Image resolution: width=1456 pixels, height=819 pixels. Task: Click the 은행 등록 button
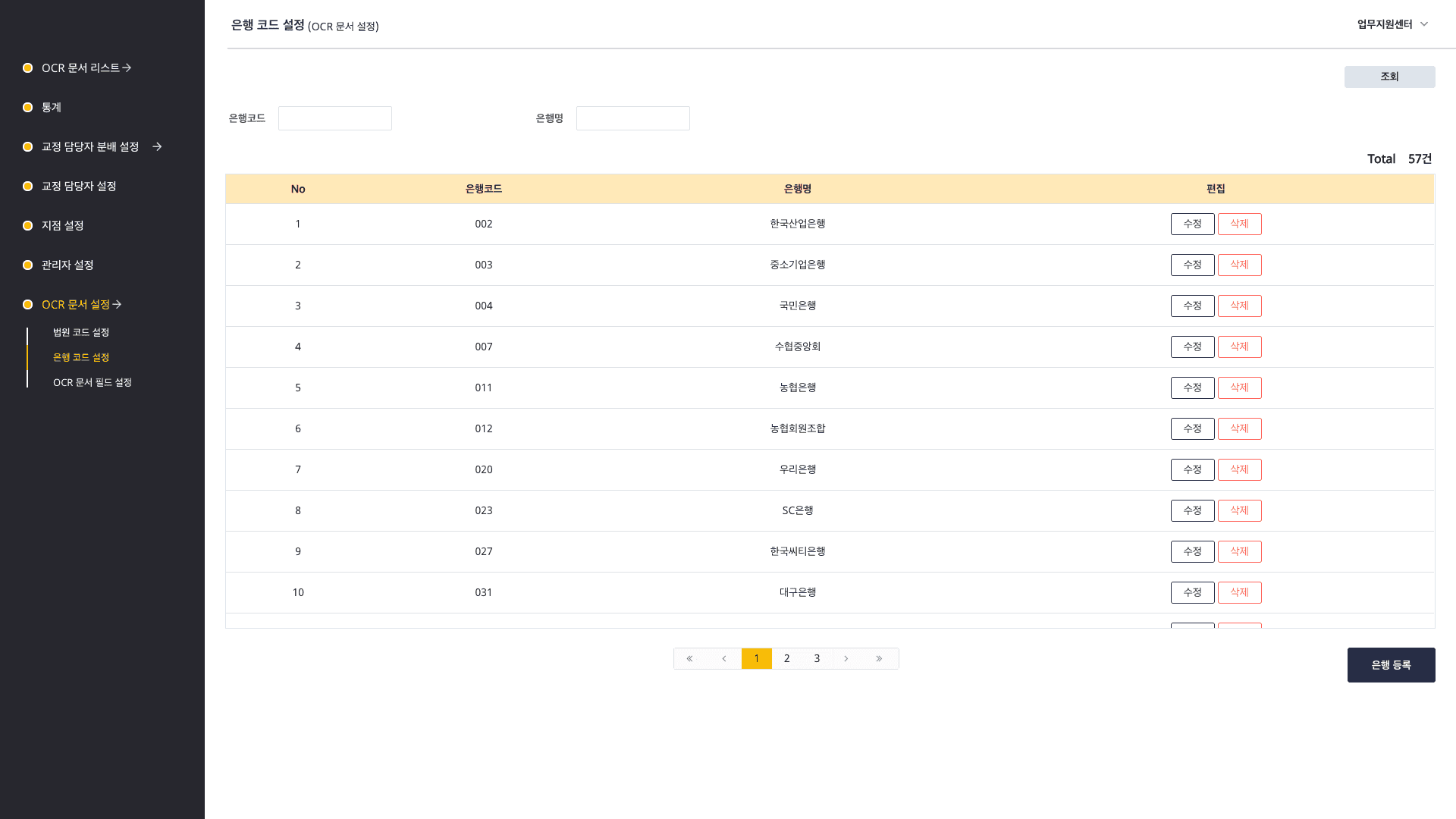click(1391, 665)
